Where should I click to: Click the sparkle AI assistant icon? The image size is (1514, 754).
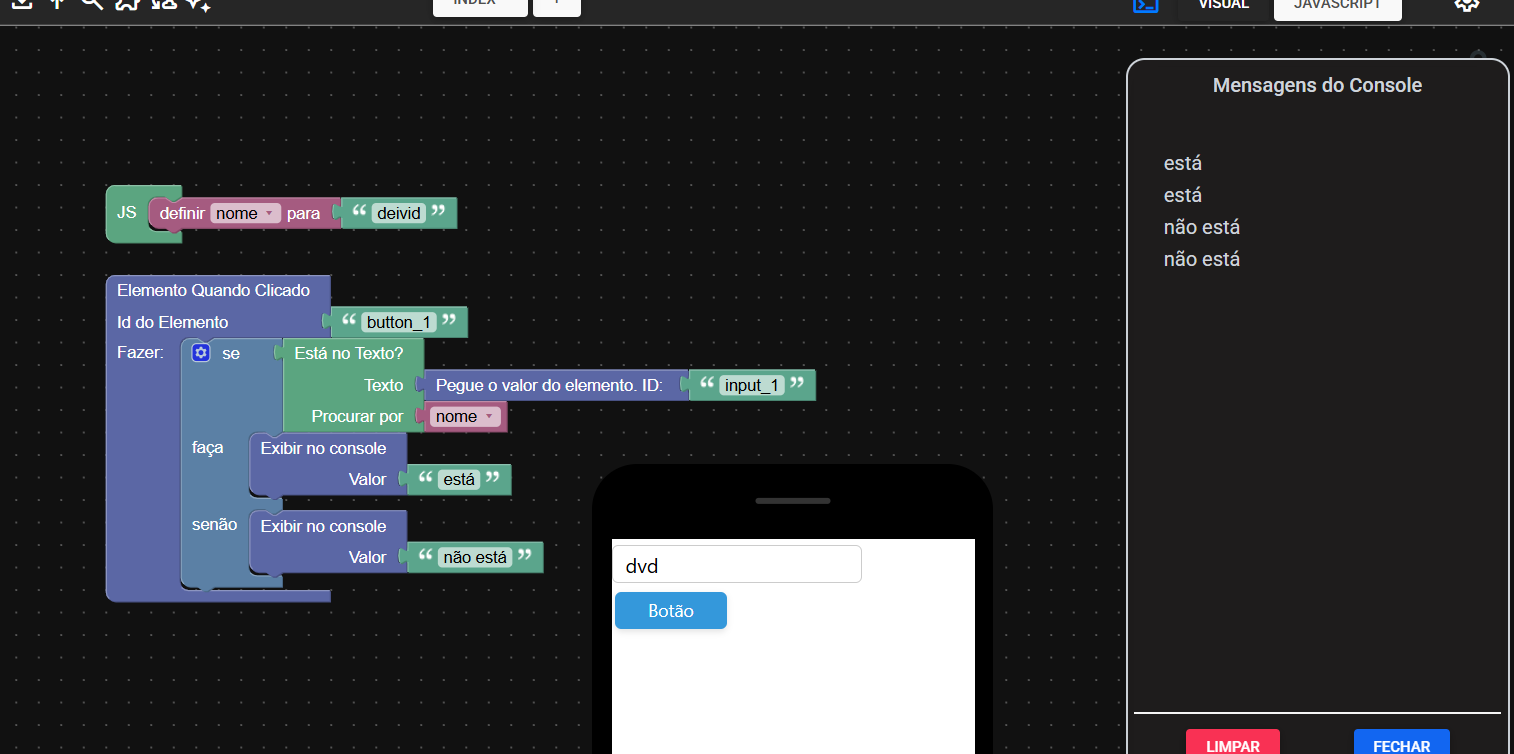coord(198,5)
